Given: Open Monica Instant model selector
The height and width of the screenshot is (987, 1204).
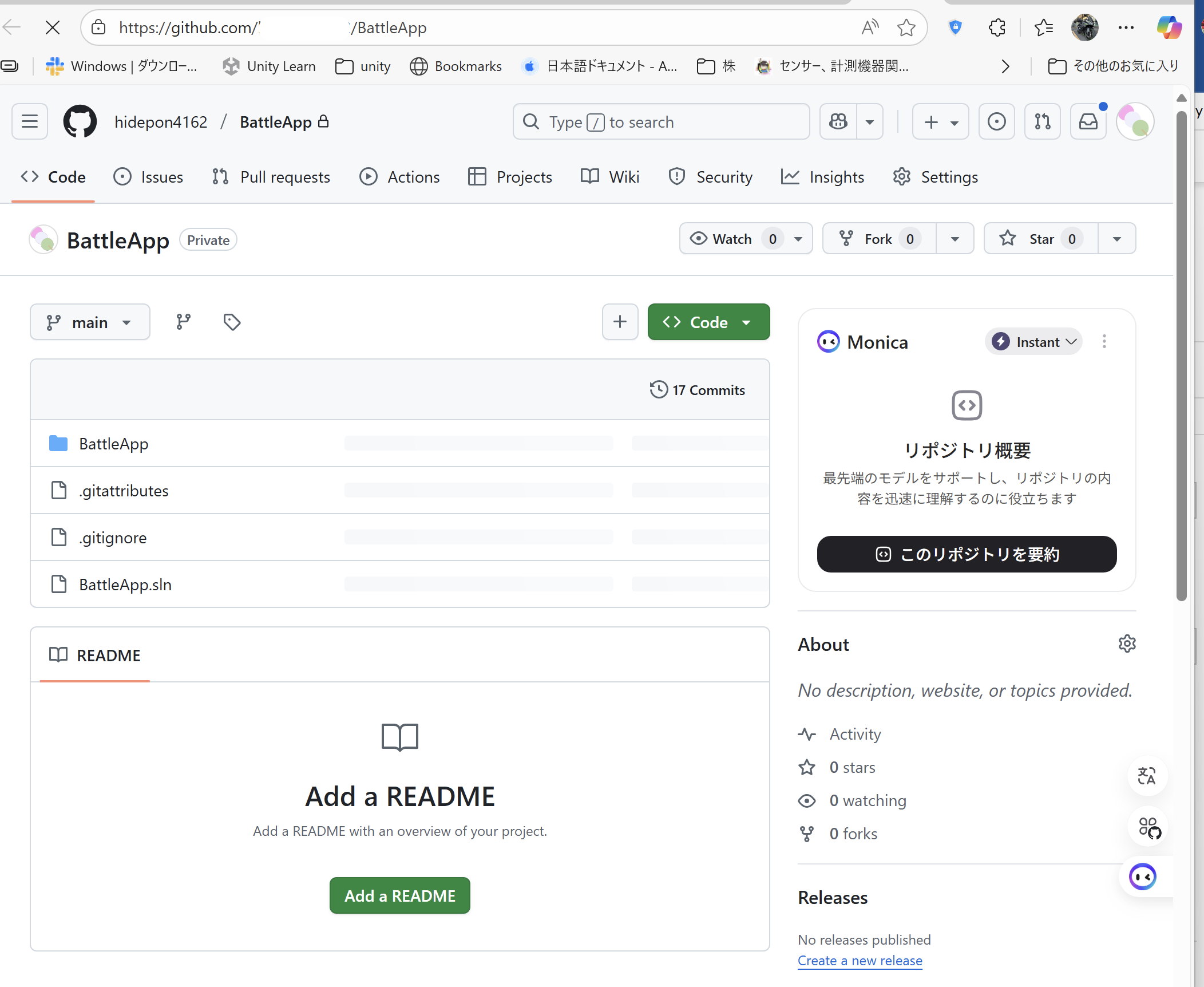Looking at the screenshot, I should pos(1033,342).
